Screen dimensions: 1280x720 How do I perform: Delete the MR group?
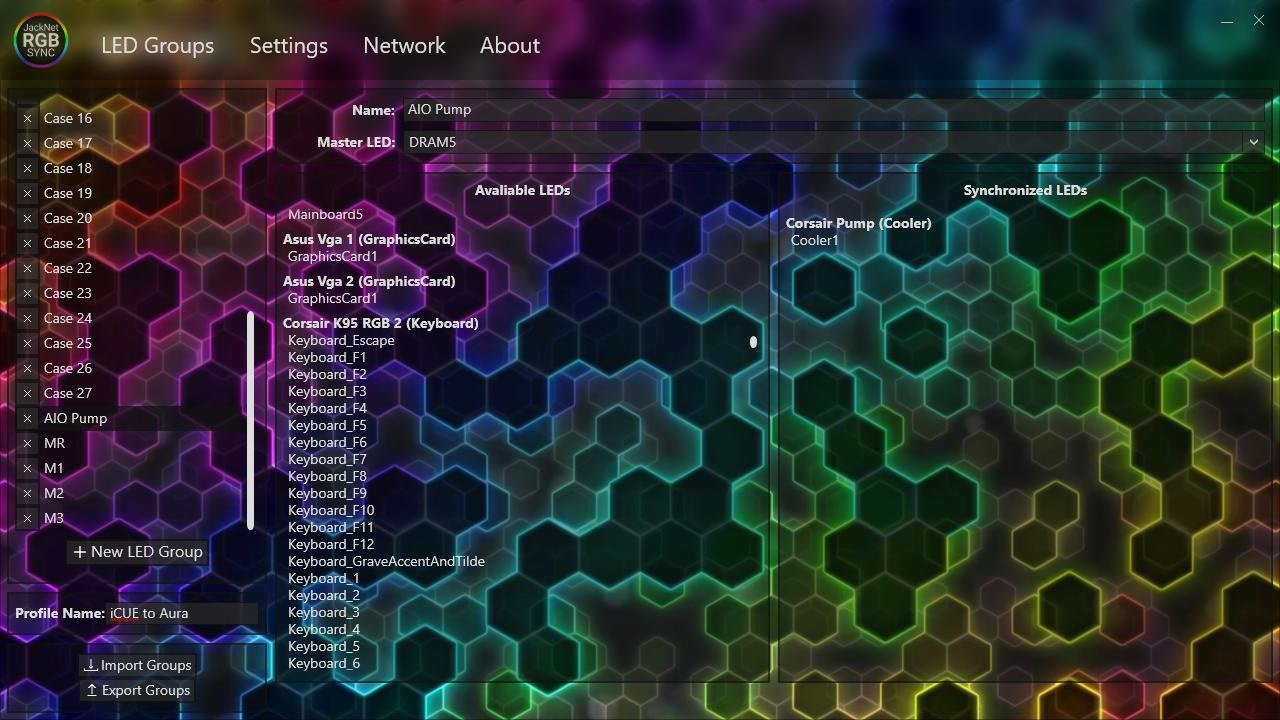27,443
